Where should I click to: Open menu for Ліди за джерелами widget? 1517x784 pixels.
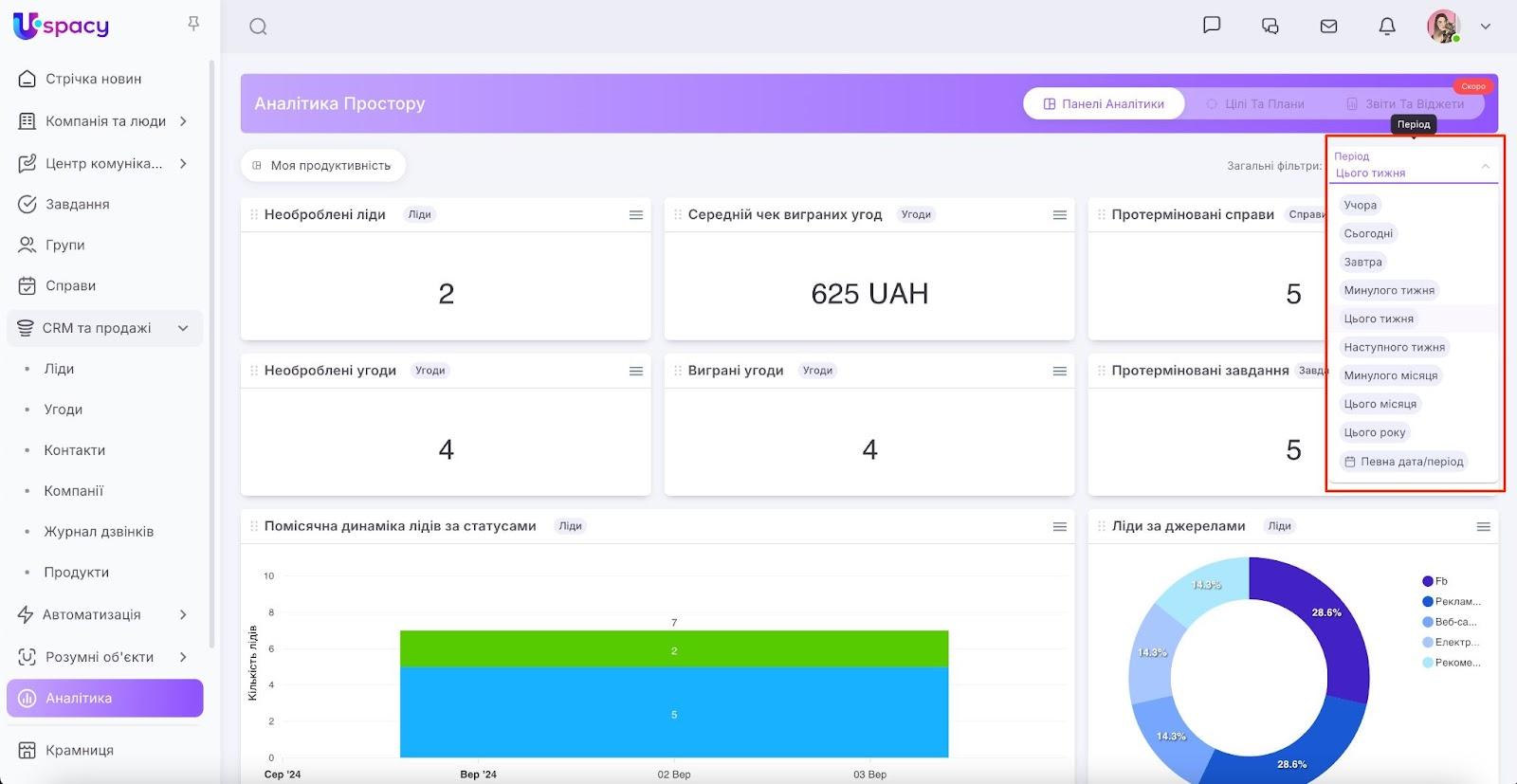[x=1484, y=526]
